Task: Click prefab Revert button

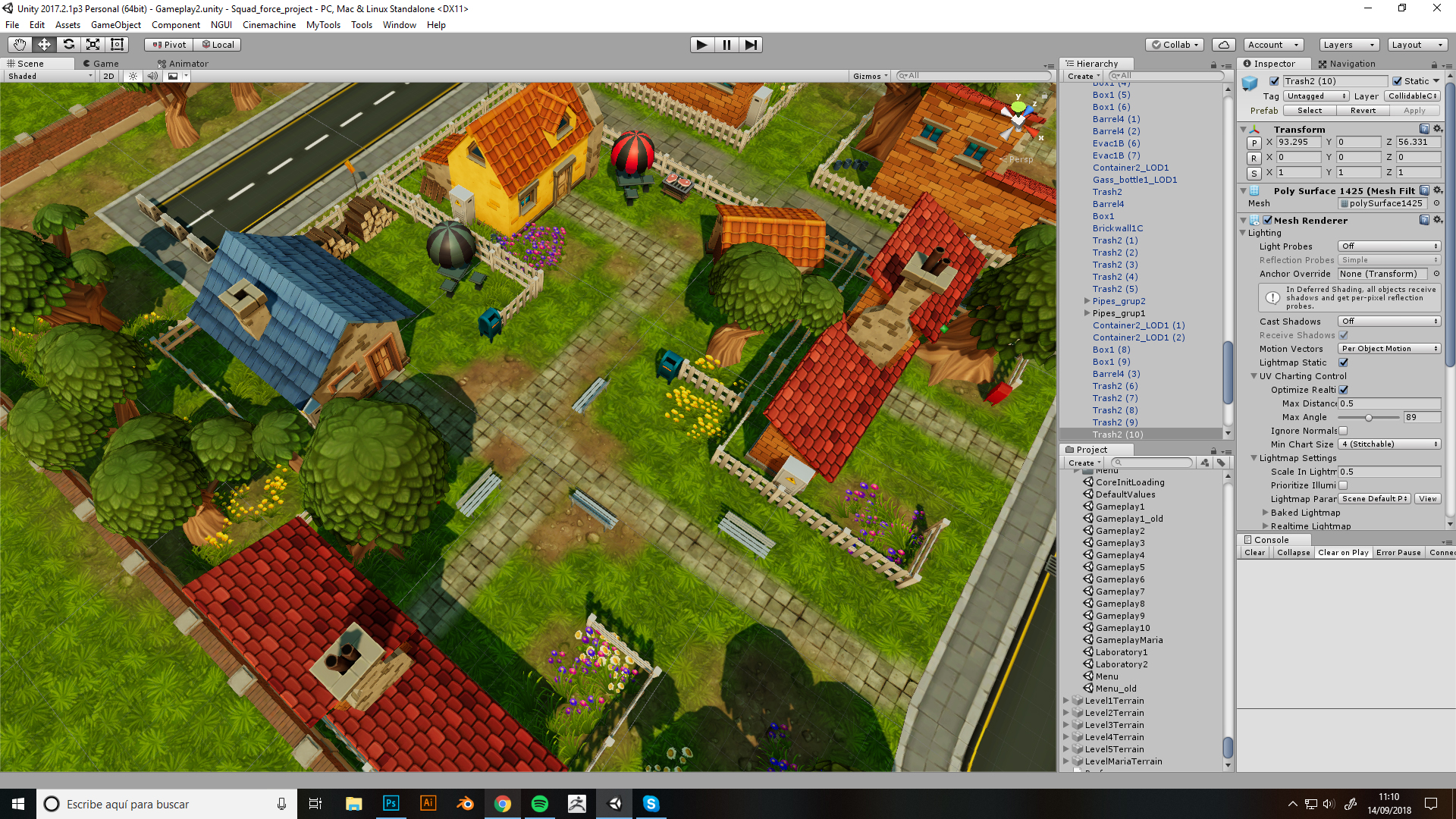Action: pyautogui.click(x=1363, y=111)
